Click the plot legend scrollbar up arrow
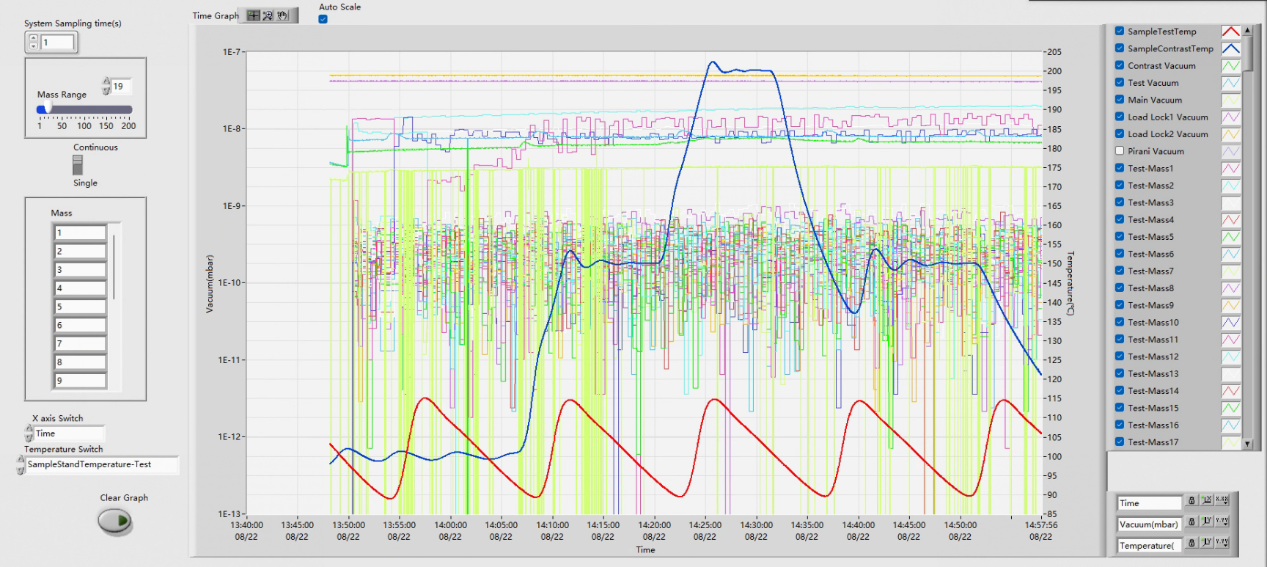 (x=1248, y=30)
